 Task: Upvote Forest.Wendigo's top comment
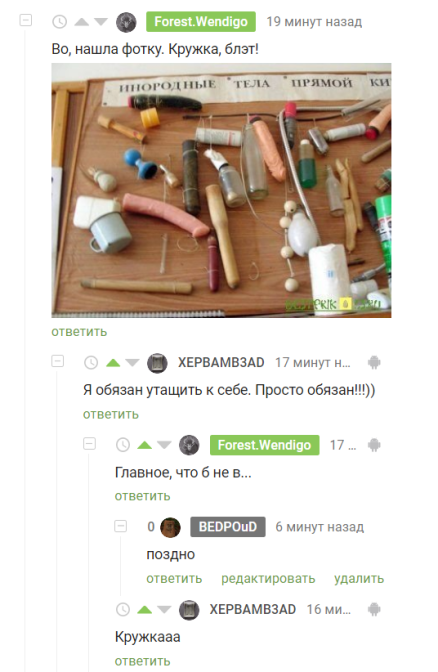click(x=81, y=21)
